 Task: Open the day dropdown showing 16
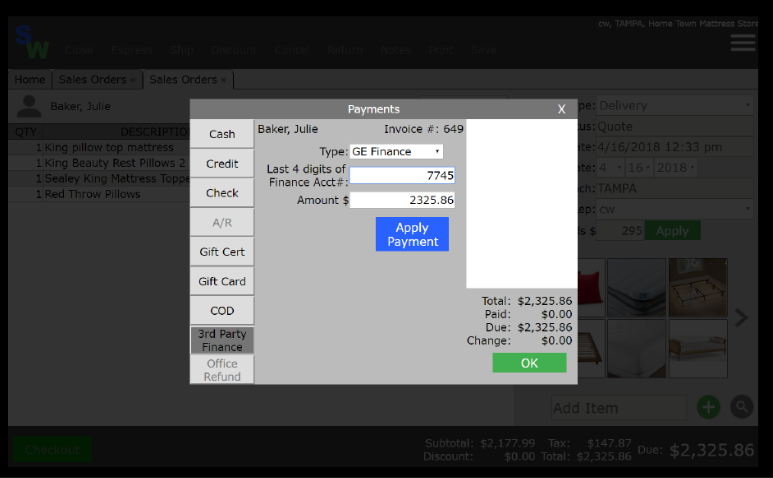pos(639,168)
